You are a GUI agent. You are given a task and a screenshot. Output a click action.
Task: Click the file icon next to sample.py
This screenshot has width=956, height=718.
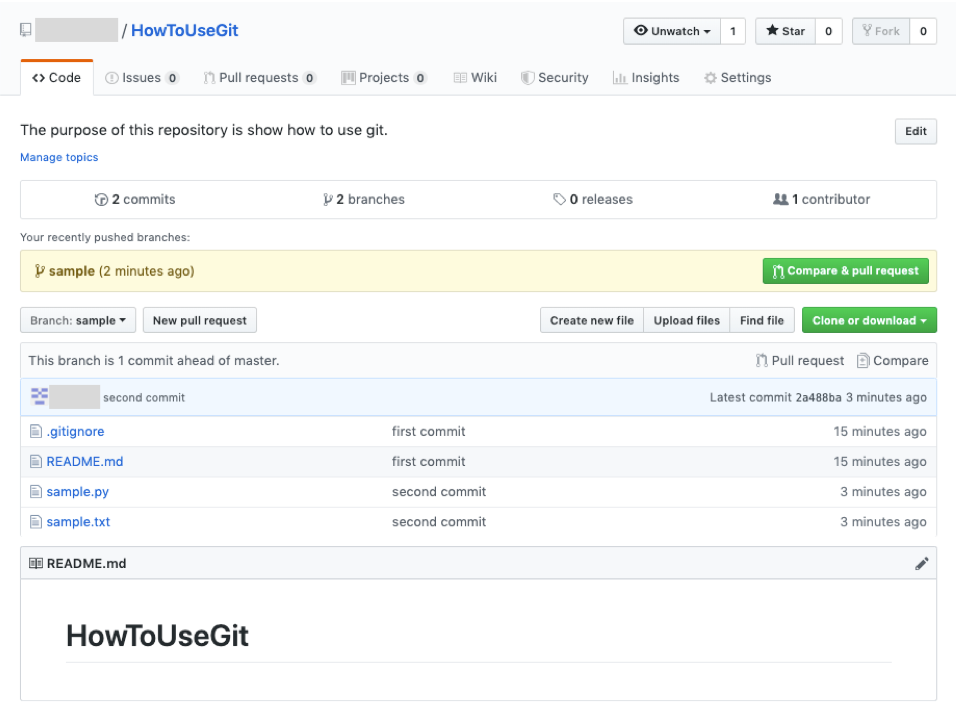(x=36, y=492)
